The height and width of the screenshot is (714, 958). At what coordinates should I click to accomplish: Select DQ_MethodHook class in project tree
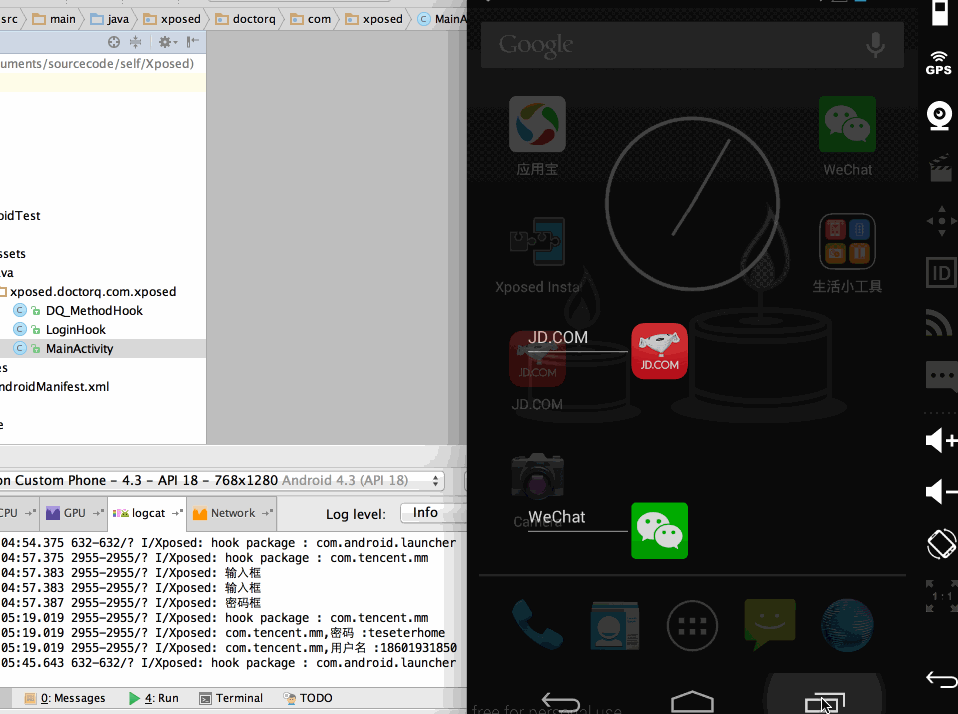coord(93,310)
